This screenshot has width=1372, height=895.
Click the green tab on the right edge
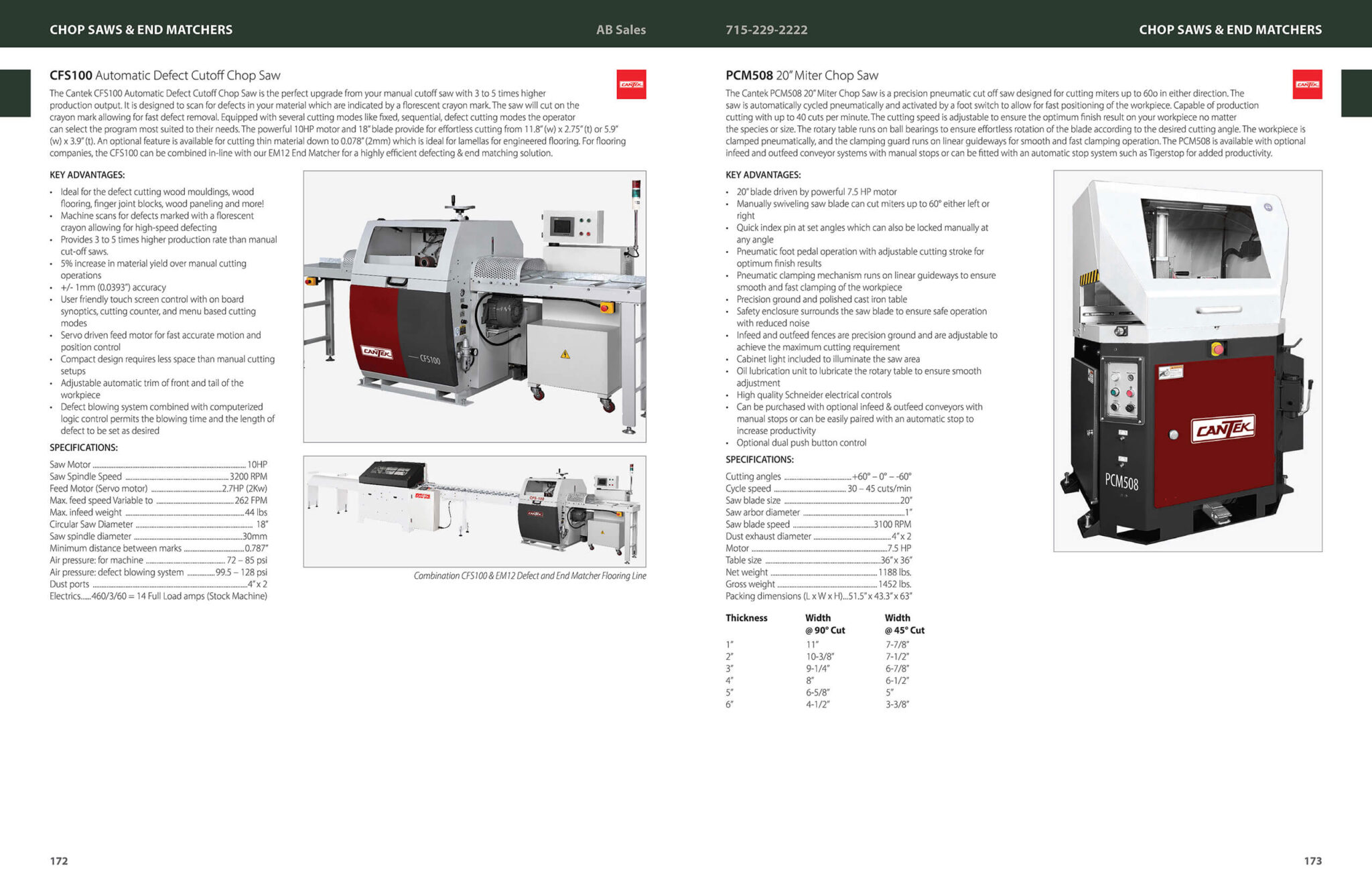point(1356,93)
